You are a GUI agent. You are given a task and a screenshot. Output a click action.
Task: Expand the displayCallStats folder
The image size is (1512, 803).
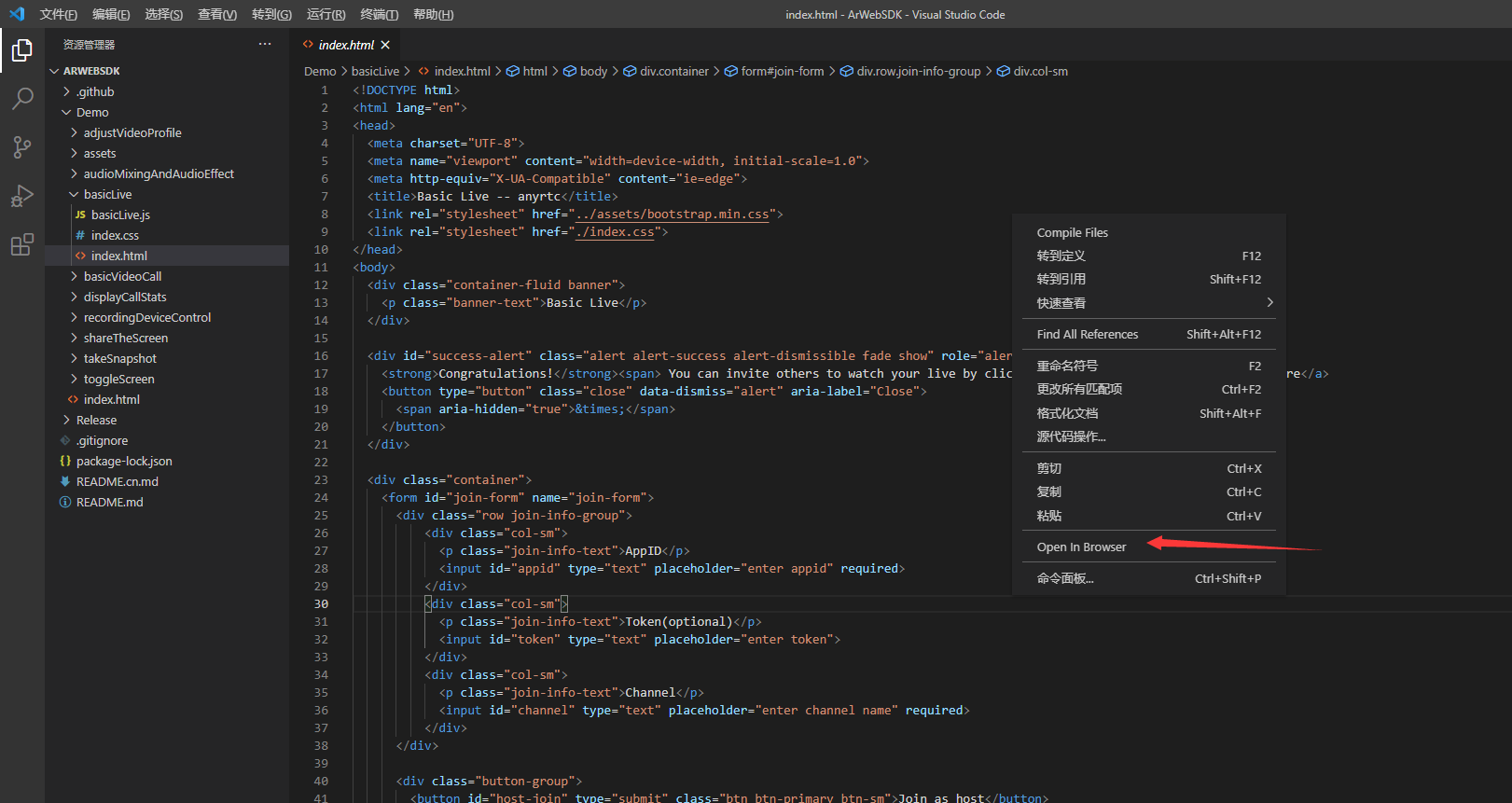pos(74,297)
